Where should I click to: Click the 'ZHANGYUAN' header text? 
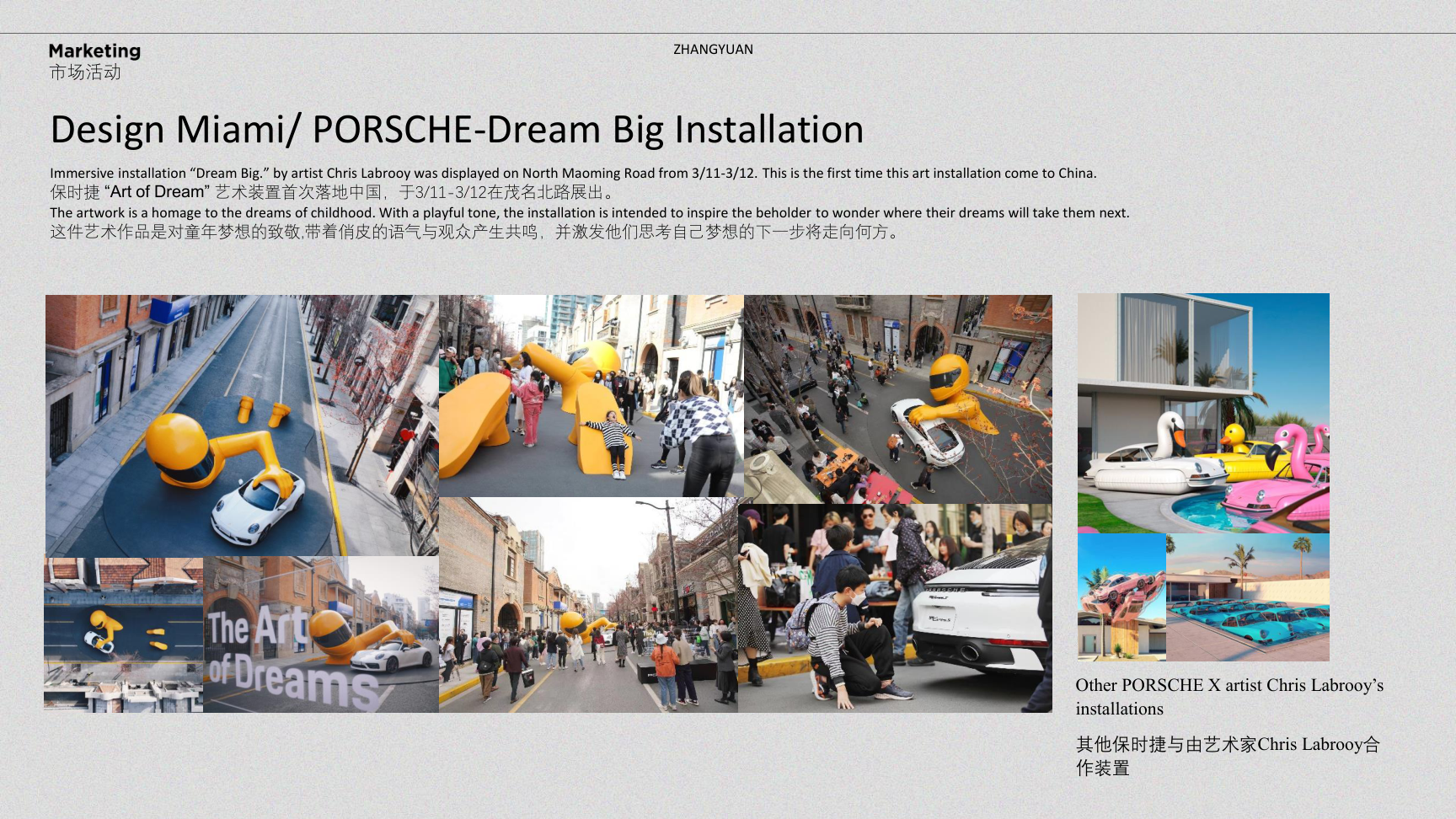coord(713,50)
